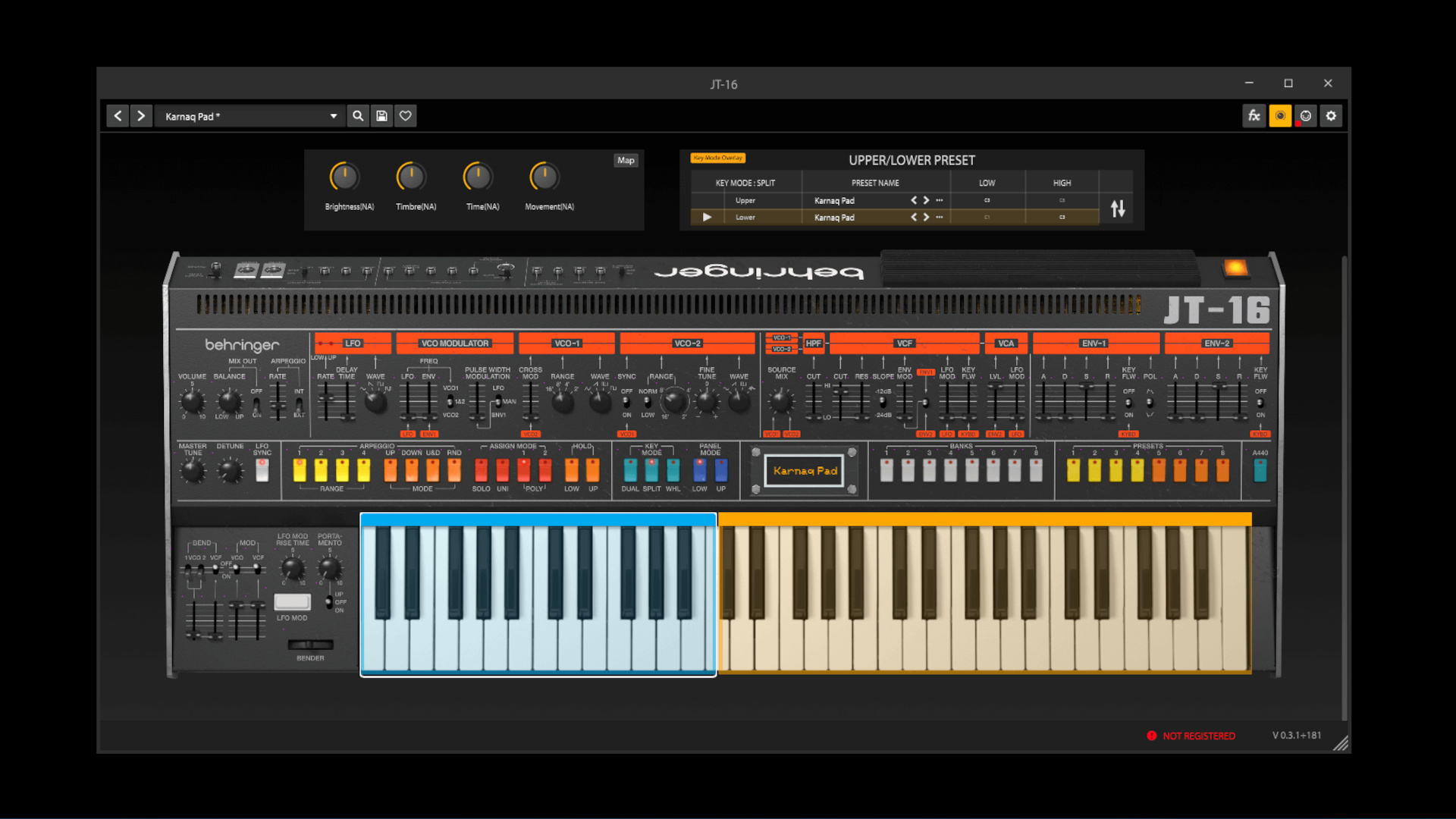Click the Upper layer row label
The image size is (1456, 819).
pyautogui.click(x=745, y=200)
